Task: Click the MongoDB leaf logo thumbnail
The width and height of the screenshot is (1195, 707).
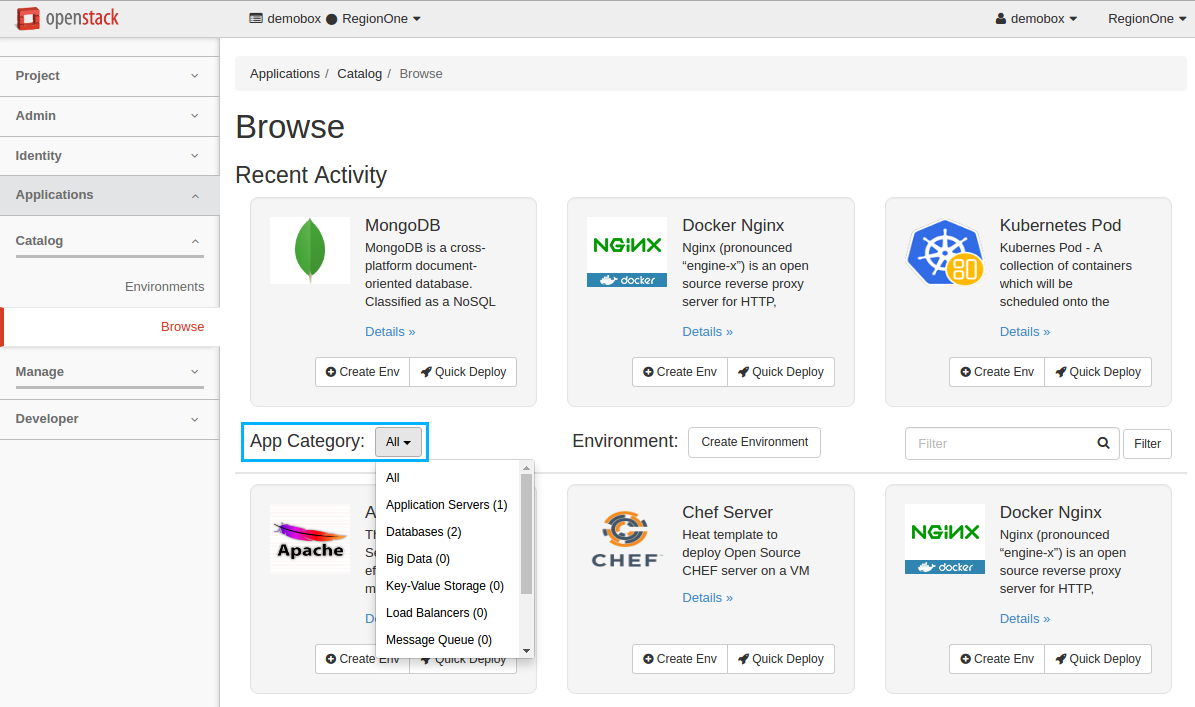Action: [x=310, y=251]
